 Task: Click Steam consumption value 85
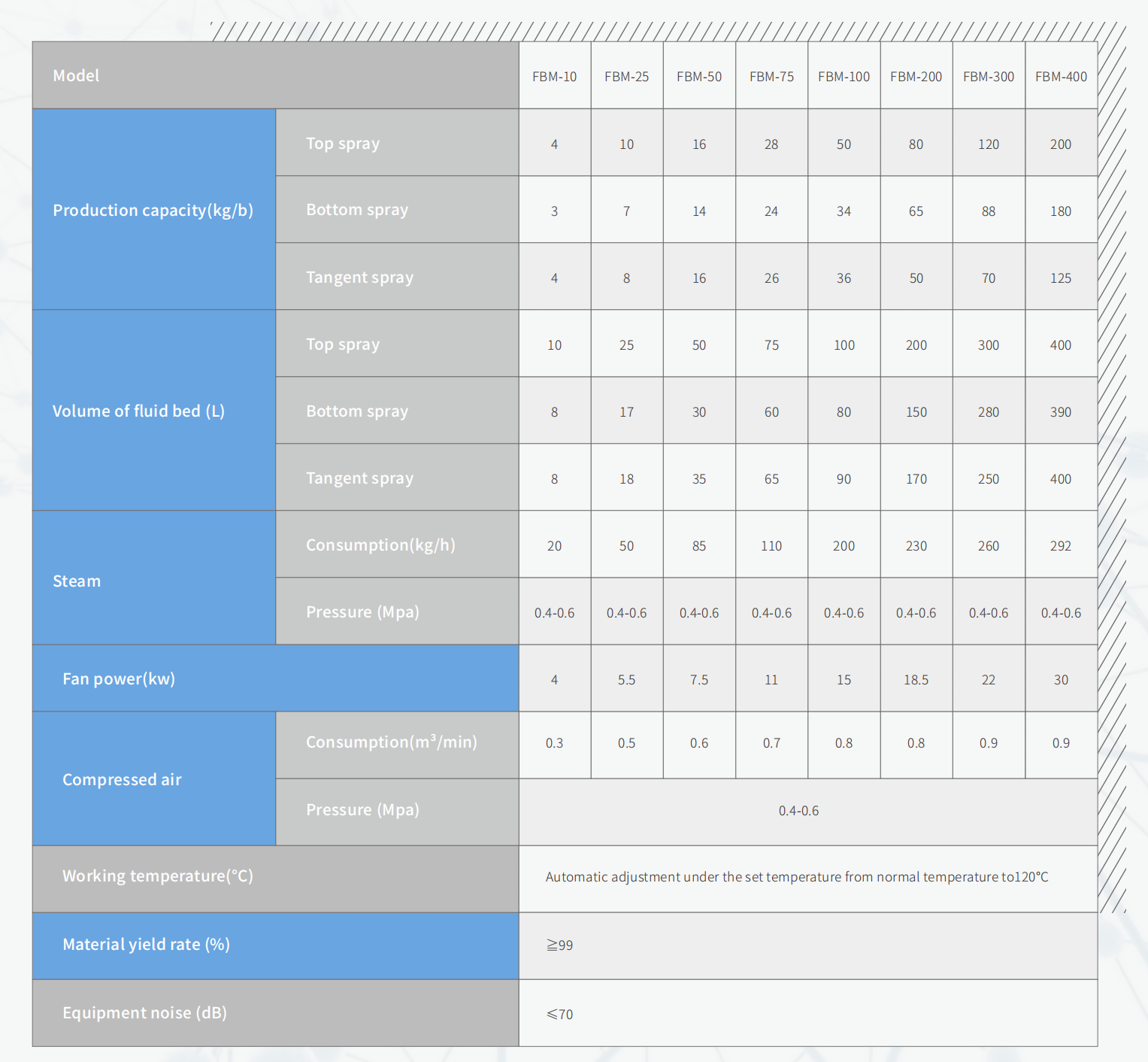[x=699, y=545]
